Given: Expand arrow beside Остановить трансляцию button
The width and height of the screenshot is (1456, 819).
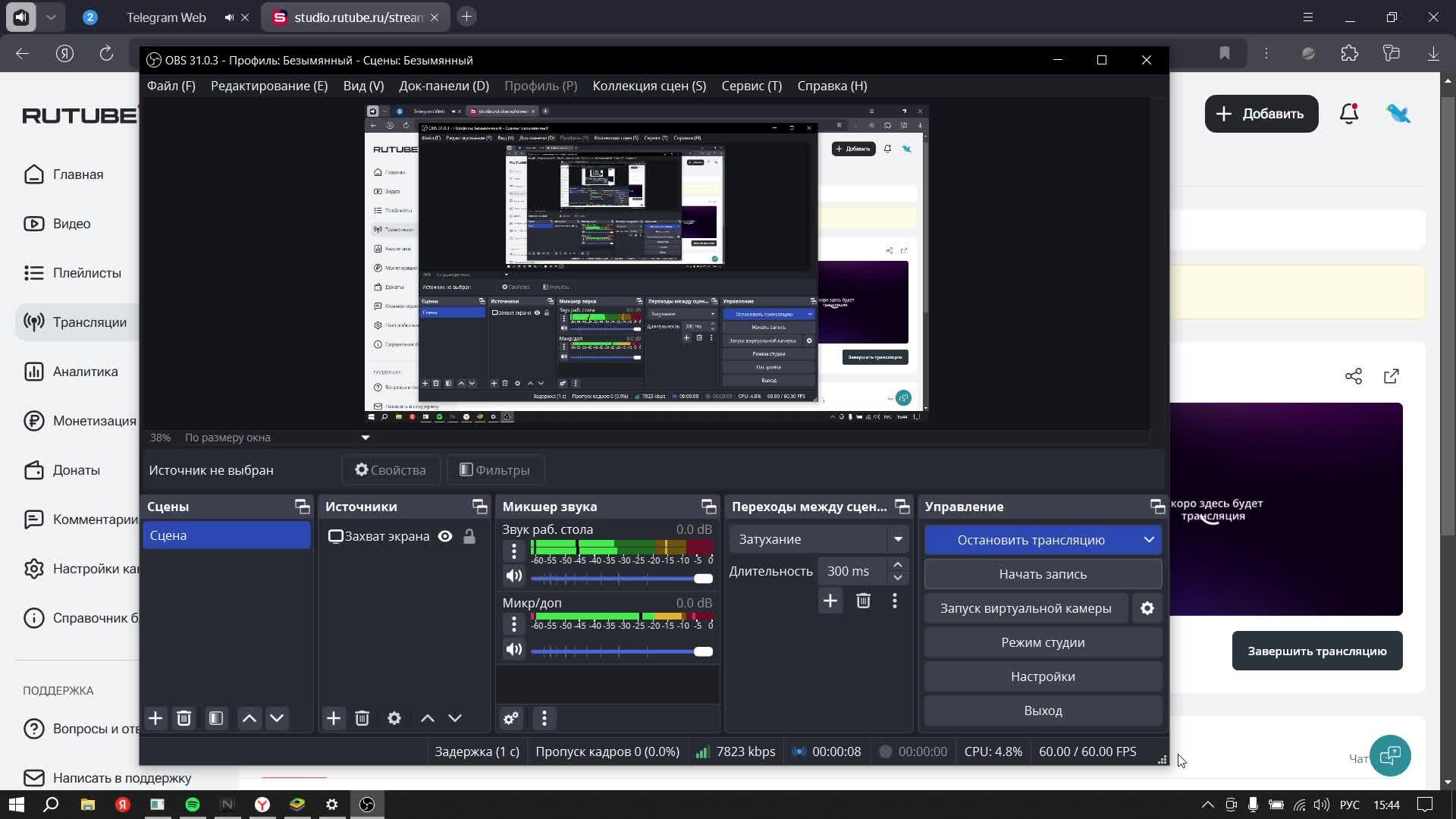Looking at the screenshot, I should (1149, 540).
